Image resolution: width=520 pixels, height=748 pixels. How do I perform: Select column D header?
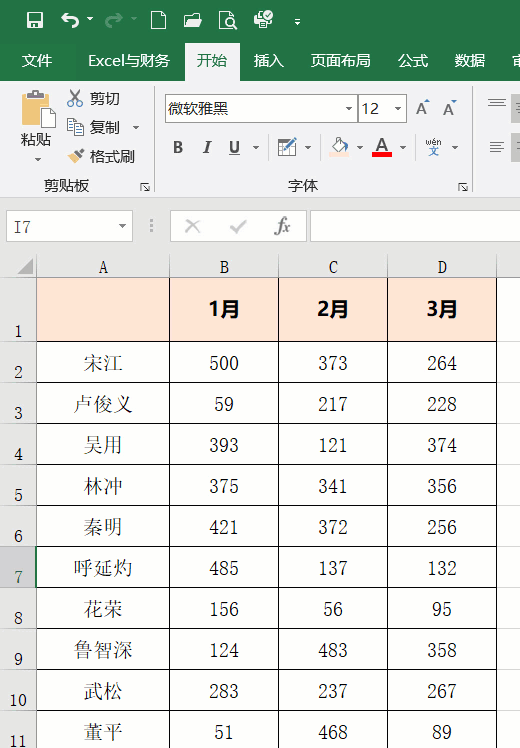(442, 267)
